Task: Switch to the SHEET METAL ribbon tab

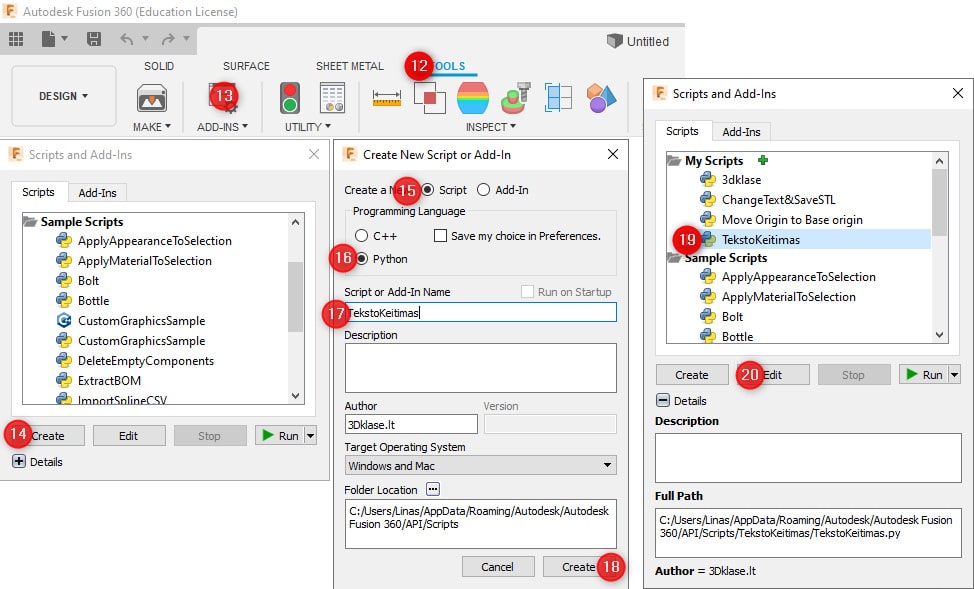Action: (350, 66)
